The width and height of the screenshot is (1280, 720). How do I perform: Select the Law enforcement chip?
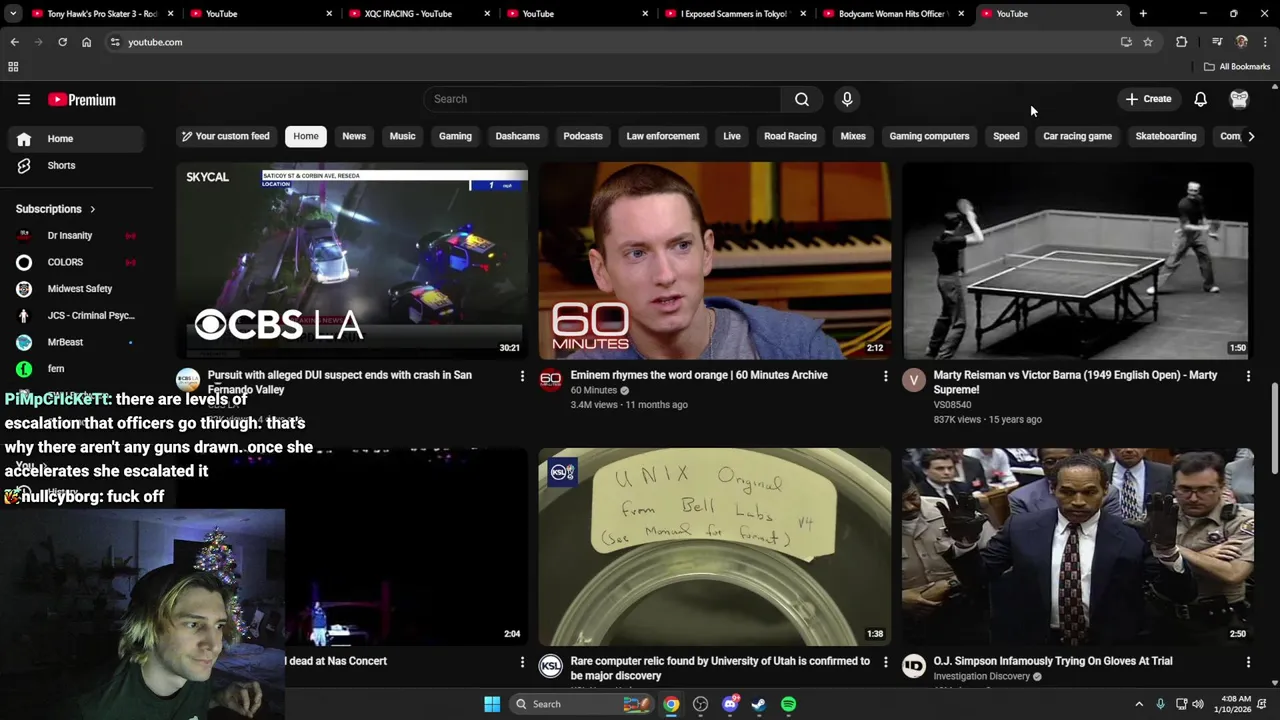click(x=663, y=136)
